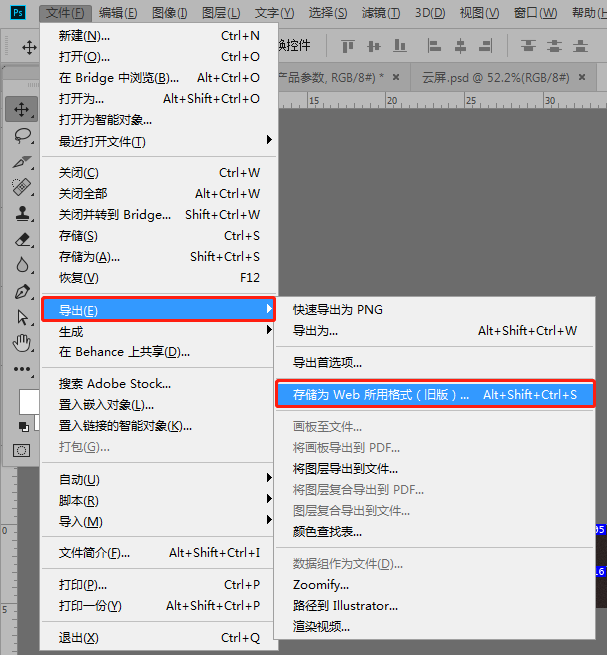Choose 颜色查找表... submenu item
Viewport: 607px width, 655px height.
(x=434, y=532)
